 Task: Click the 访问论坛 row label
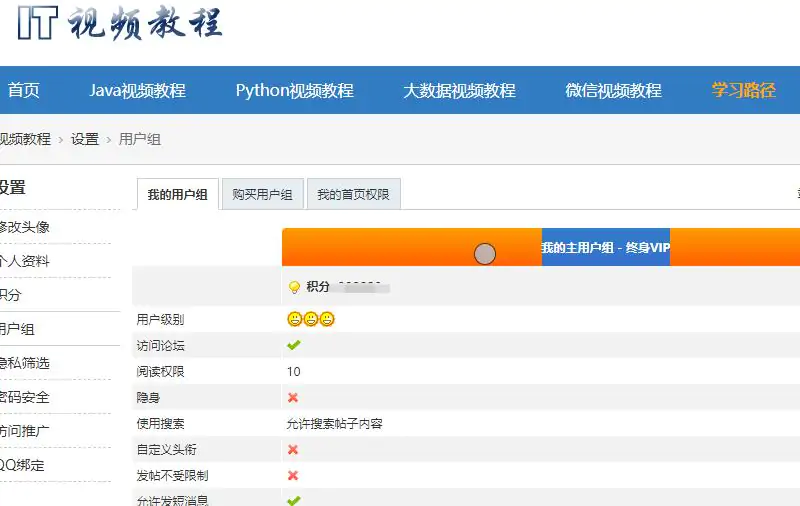pyautogui.click(x=160, y=345)
